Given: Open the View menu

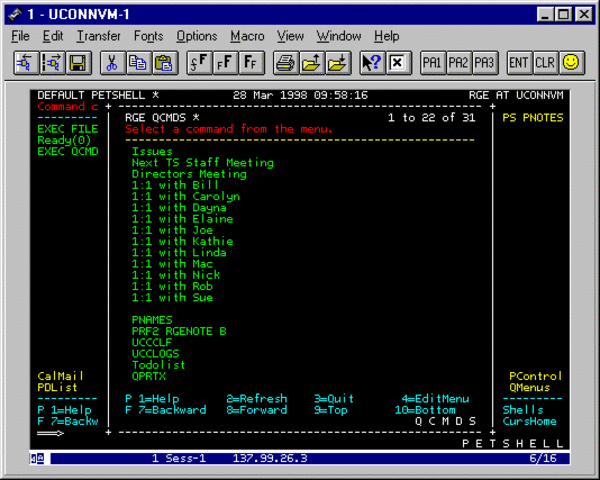Looking at the screenshot, I should (x=290, y=36).
